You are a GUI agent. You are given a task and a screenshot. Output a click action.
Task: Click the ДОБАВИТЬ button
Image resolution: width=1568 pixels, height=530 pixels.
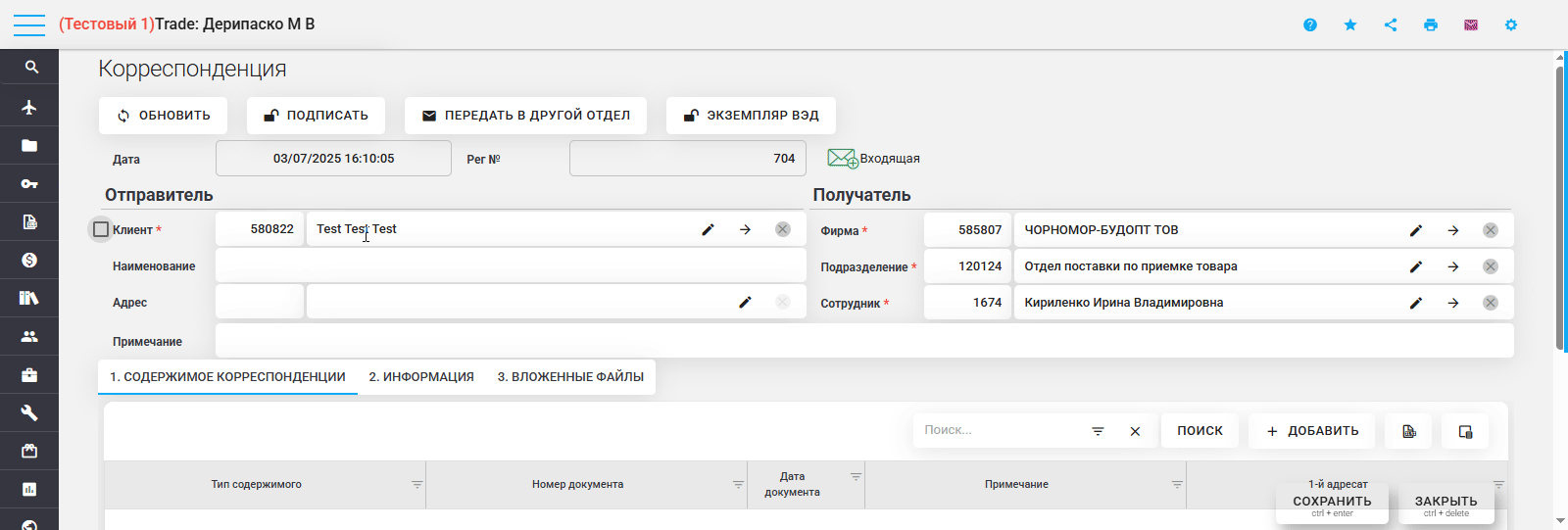pyautogui.click(x=1311, y=431)
